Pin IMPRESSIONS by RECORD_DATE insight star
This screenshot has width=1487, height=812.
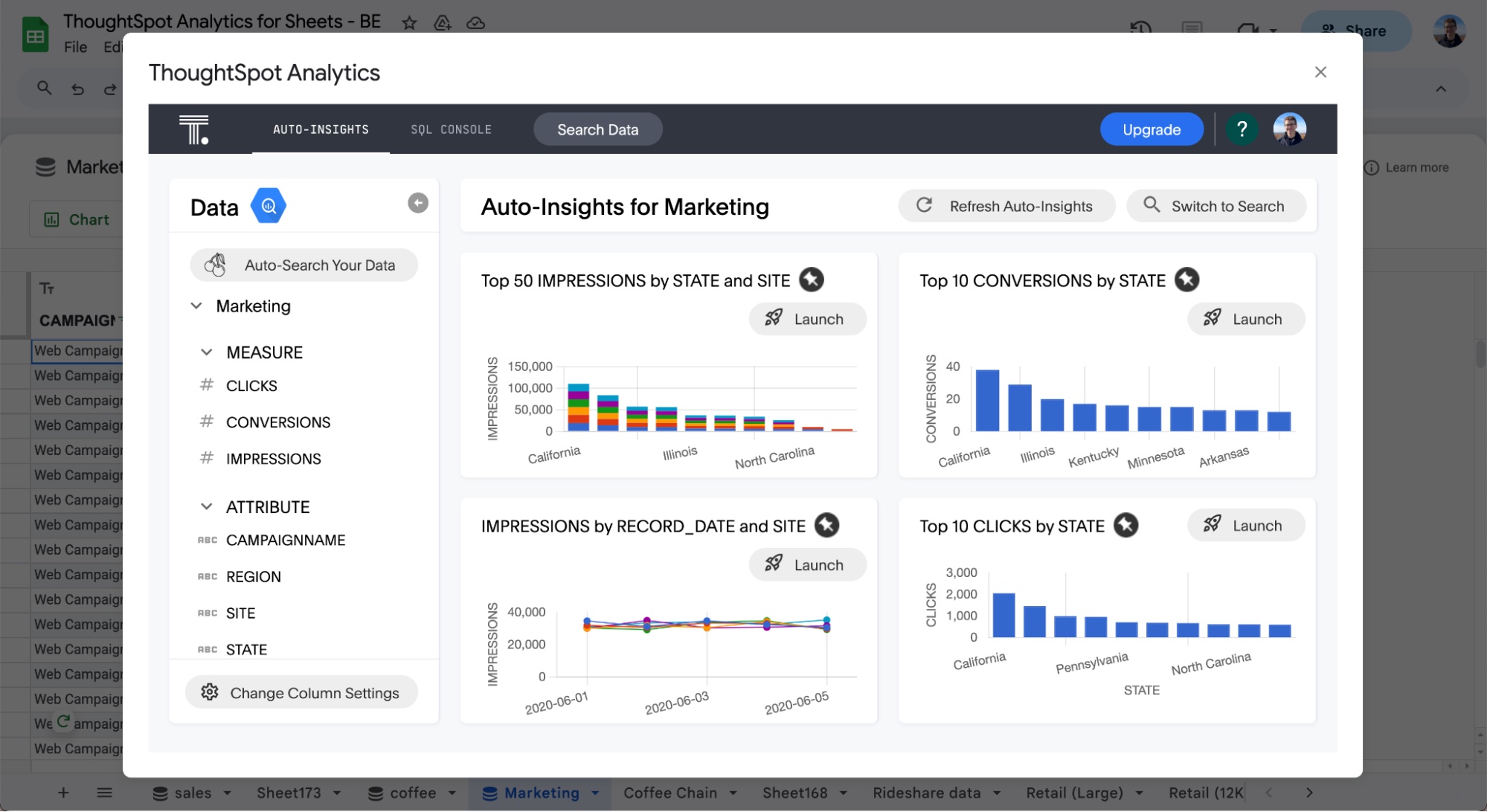[826, 525]
